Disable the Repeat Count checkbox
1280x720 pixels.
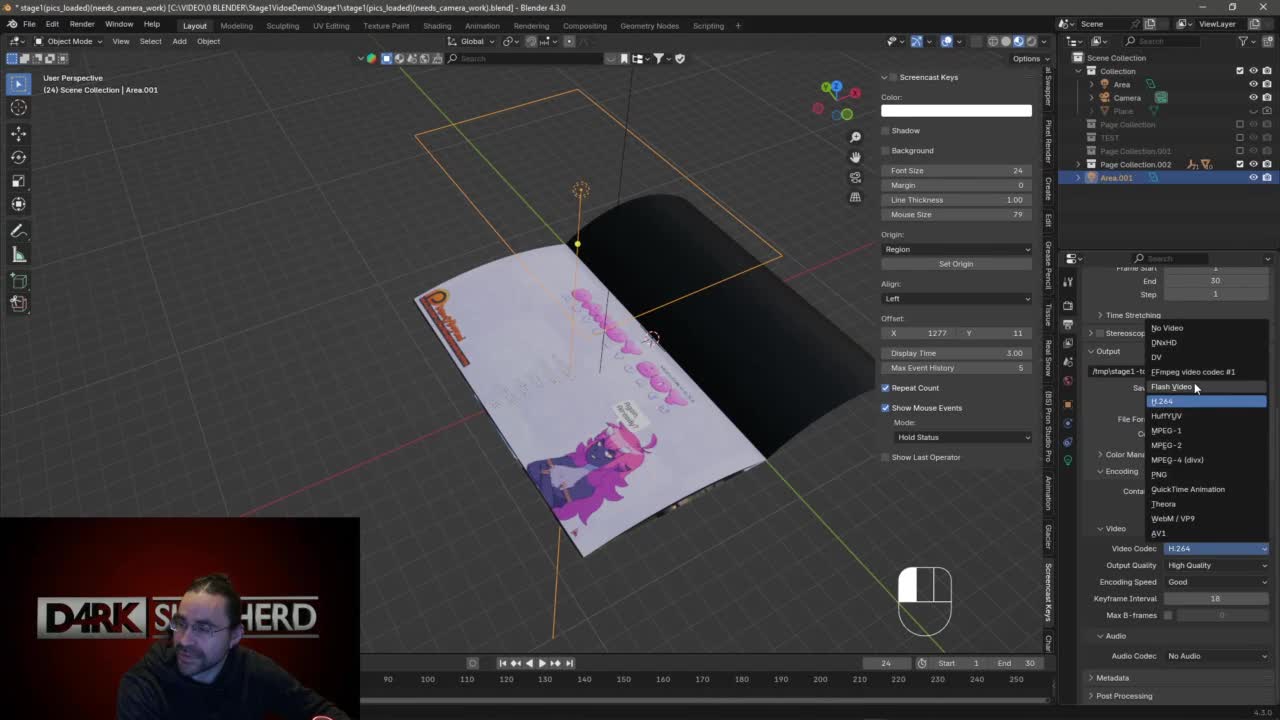[885, 388]
